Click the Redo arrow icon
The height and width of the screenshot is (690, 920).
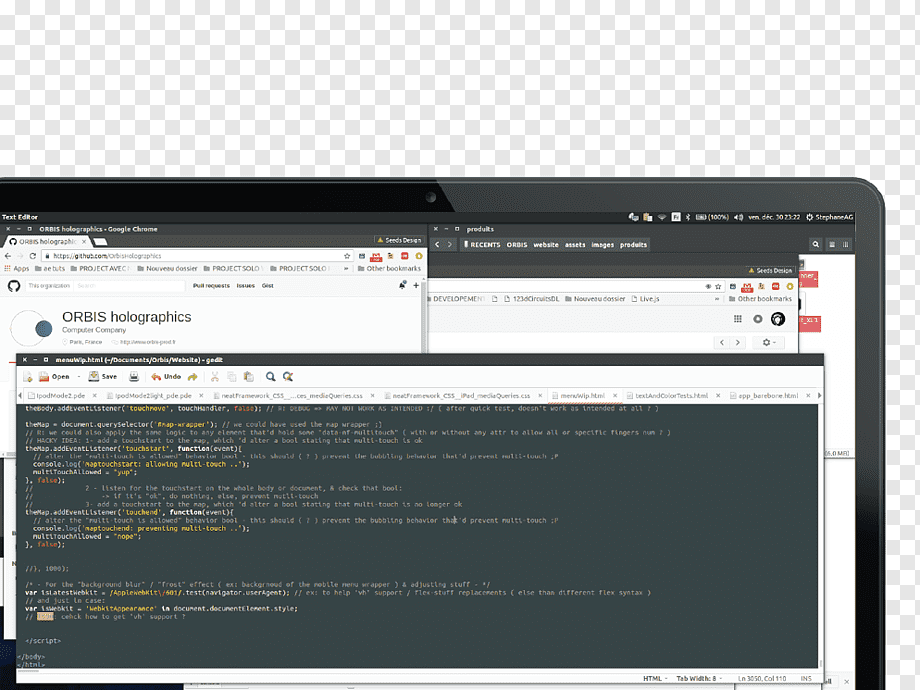(192, 377)
